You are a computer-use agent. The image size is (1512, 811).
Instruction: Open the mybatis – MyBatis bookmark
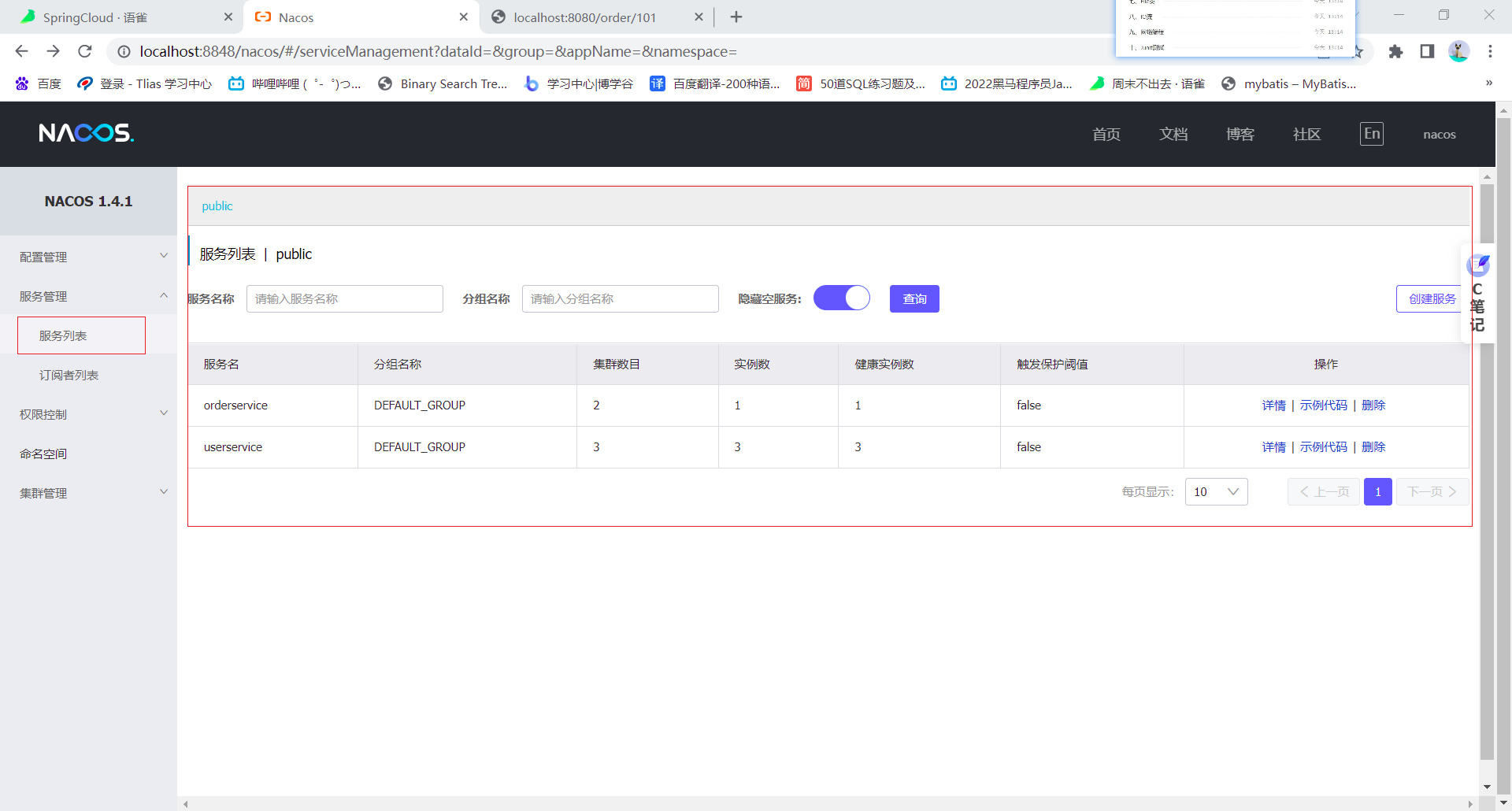coord(1289,83)
